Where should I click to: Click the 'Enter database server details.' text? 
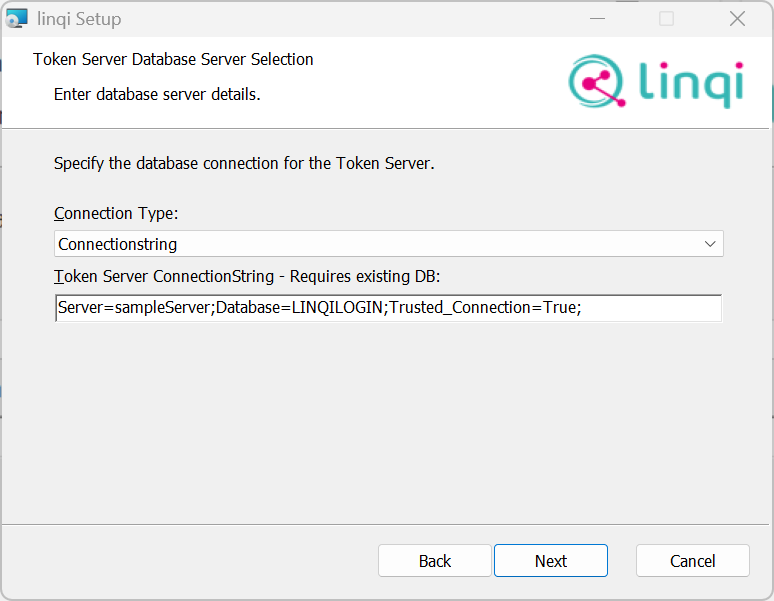[157, 94]
